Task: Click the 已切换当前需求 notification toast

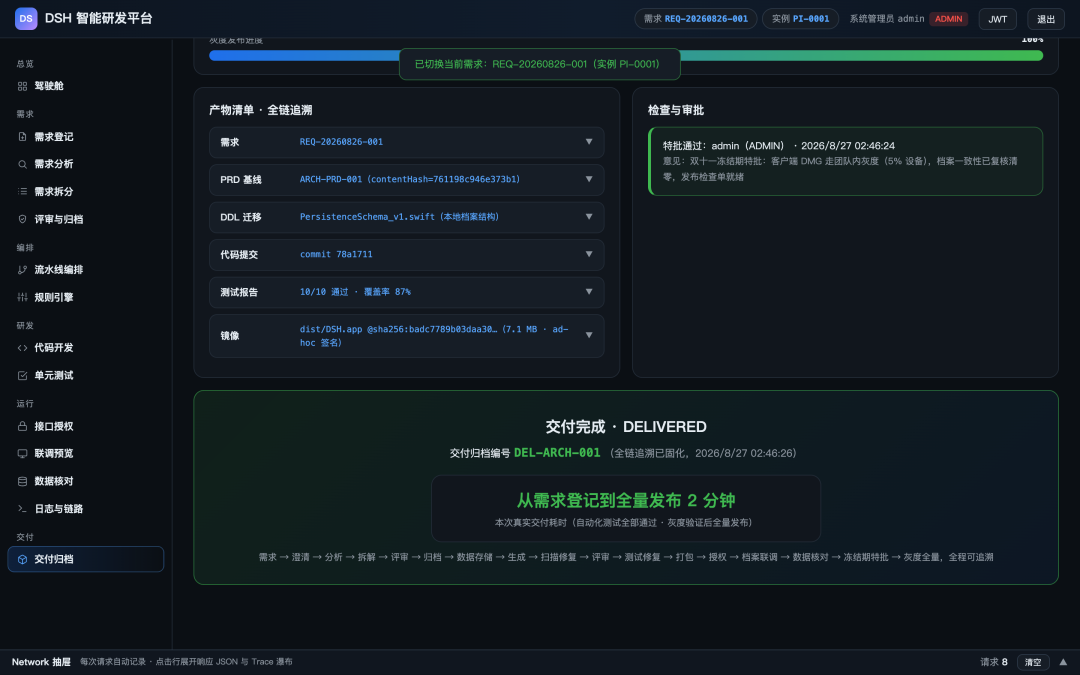Action: [x=540, y=64]
